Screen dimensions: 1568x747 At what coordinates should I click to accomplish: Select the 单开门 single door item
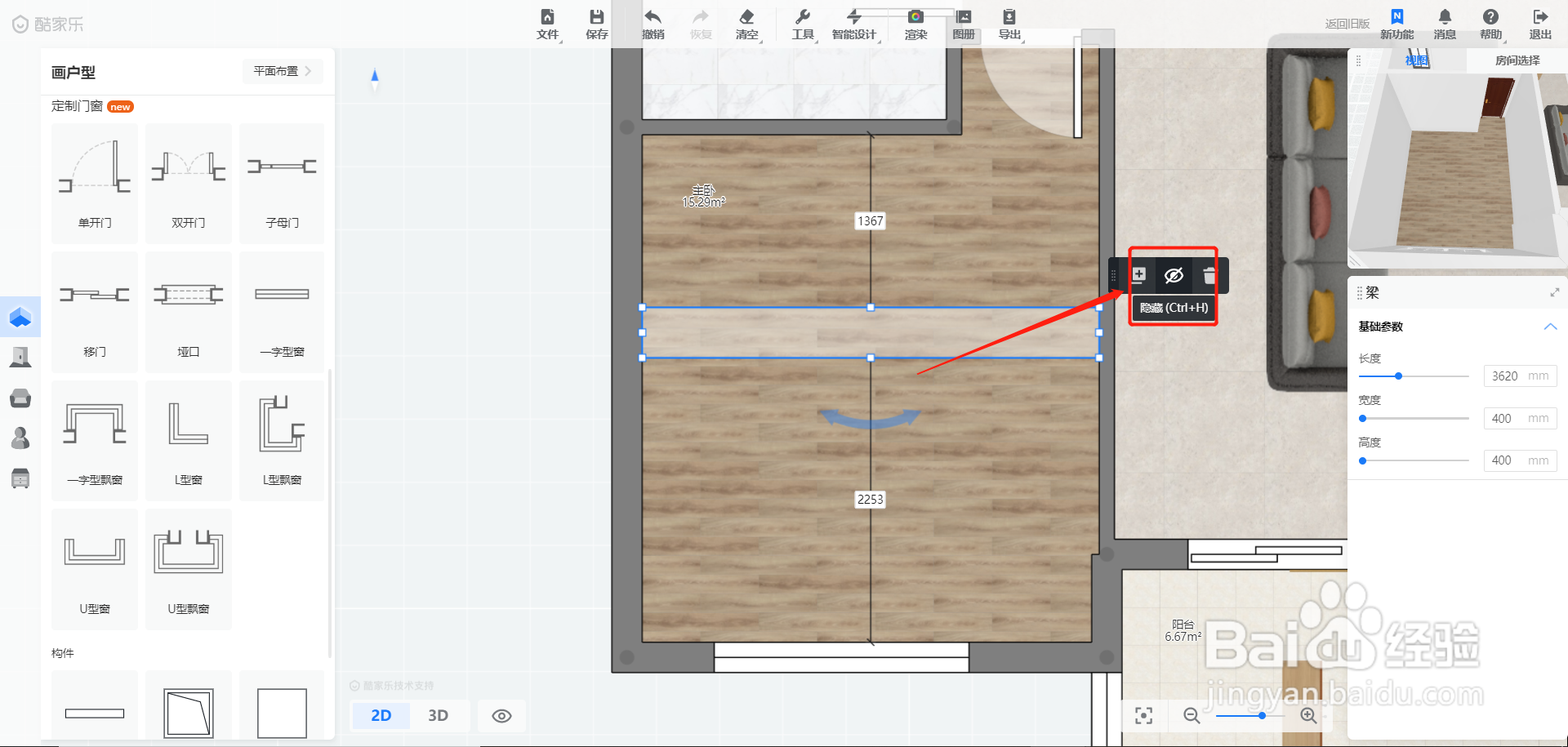95,183
